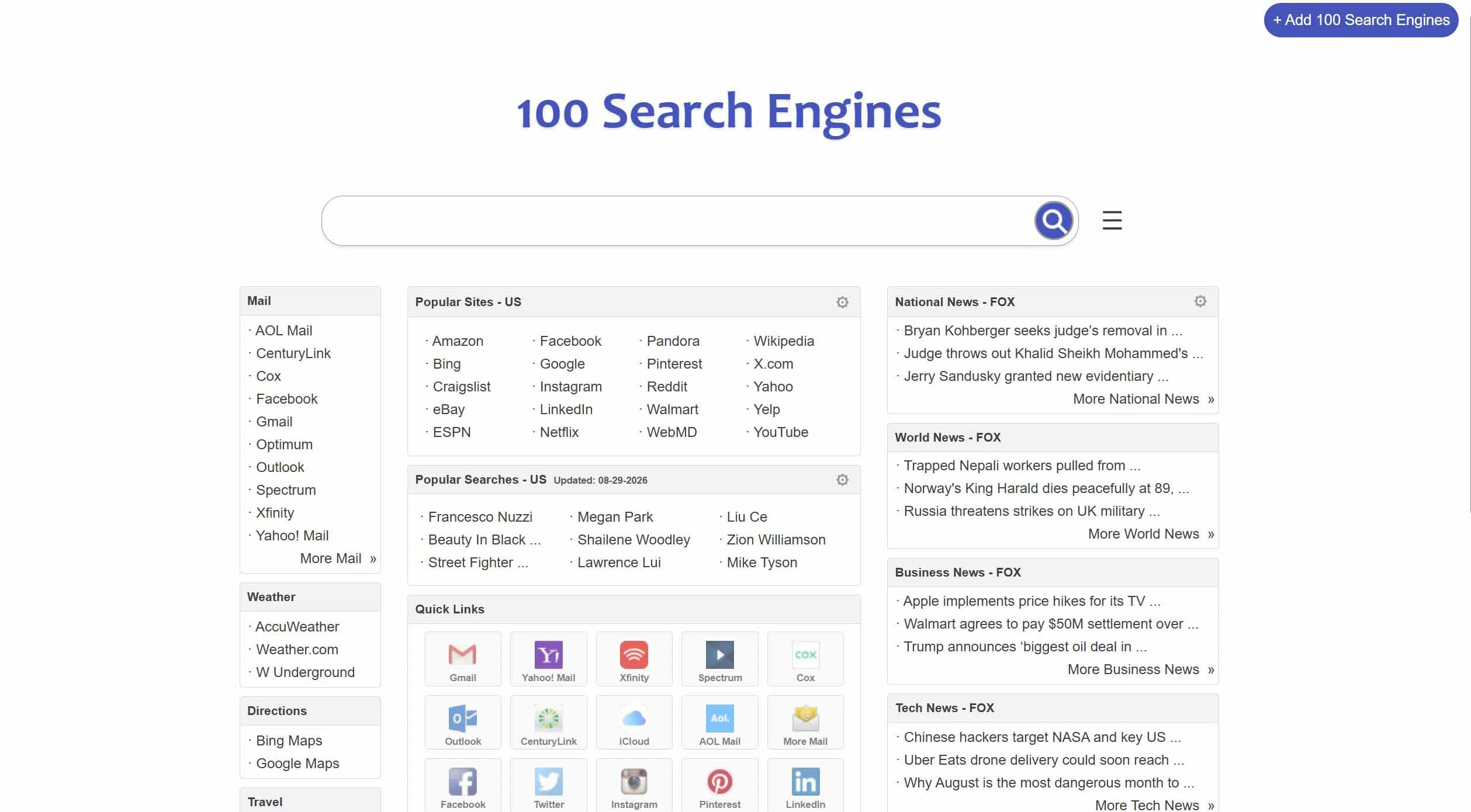Viewport: 1471px width, 812px height.
Task: Open Google in Popular Sites
Action: (562, 364)
